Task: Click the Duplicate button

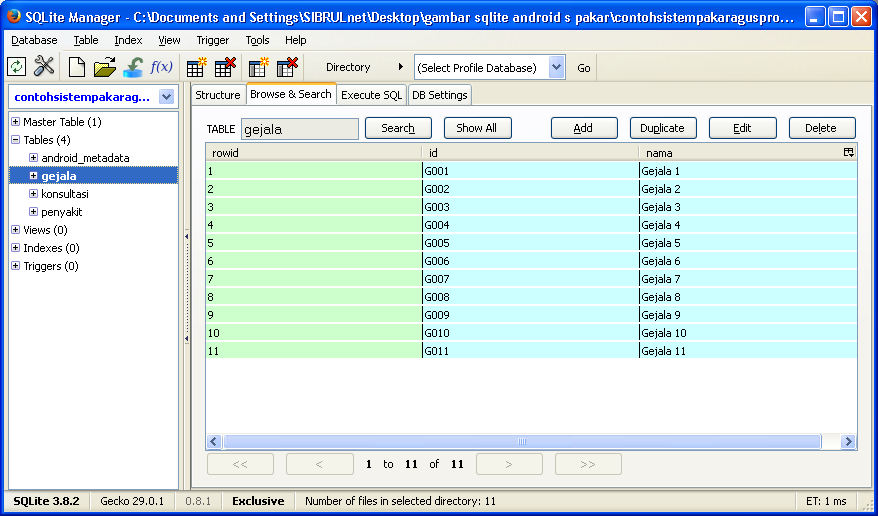Action: (x=663, y=128)
